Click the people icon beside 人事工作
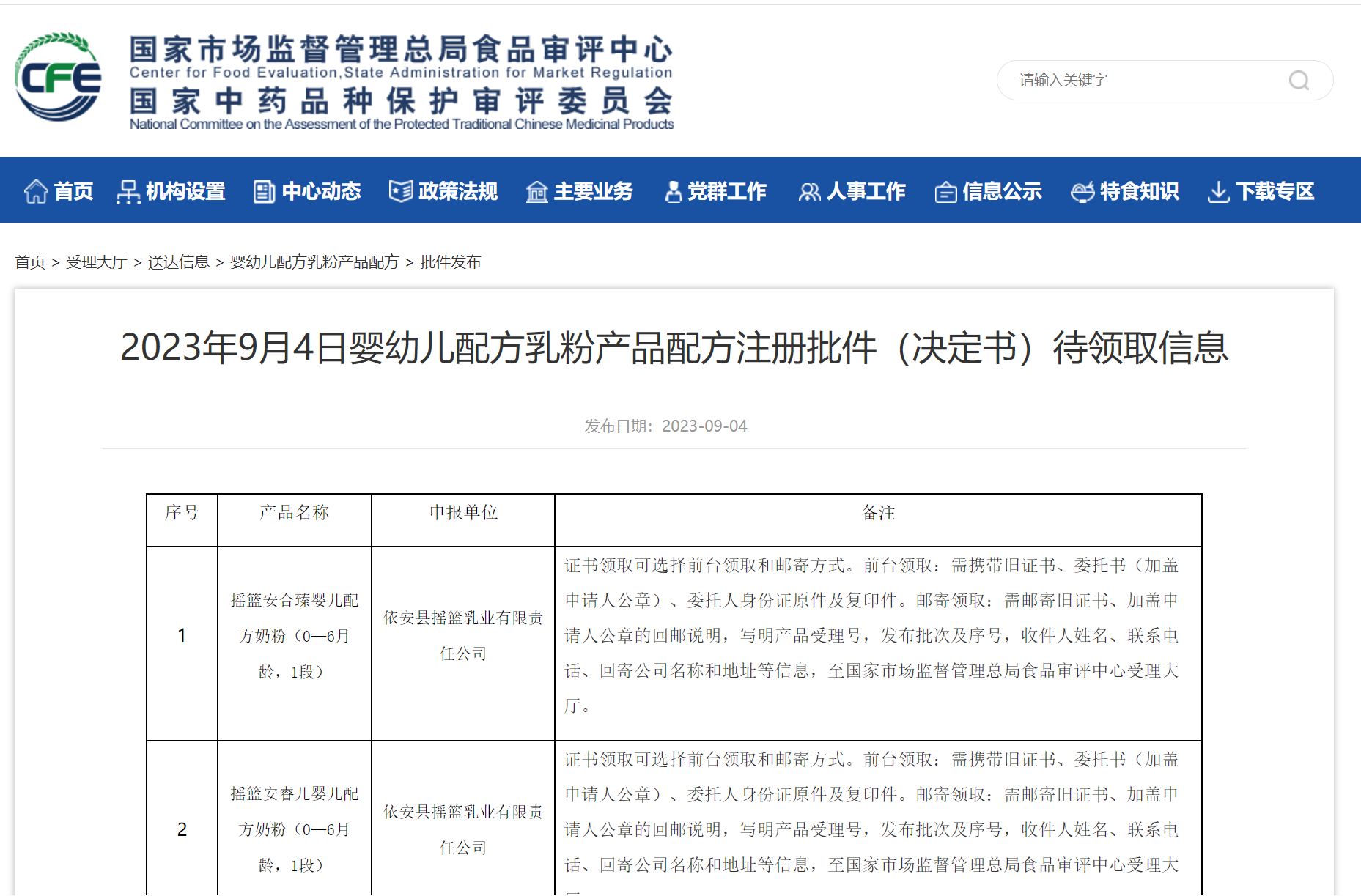 (x=809, y=192)
